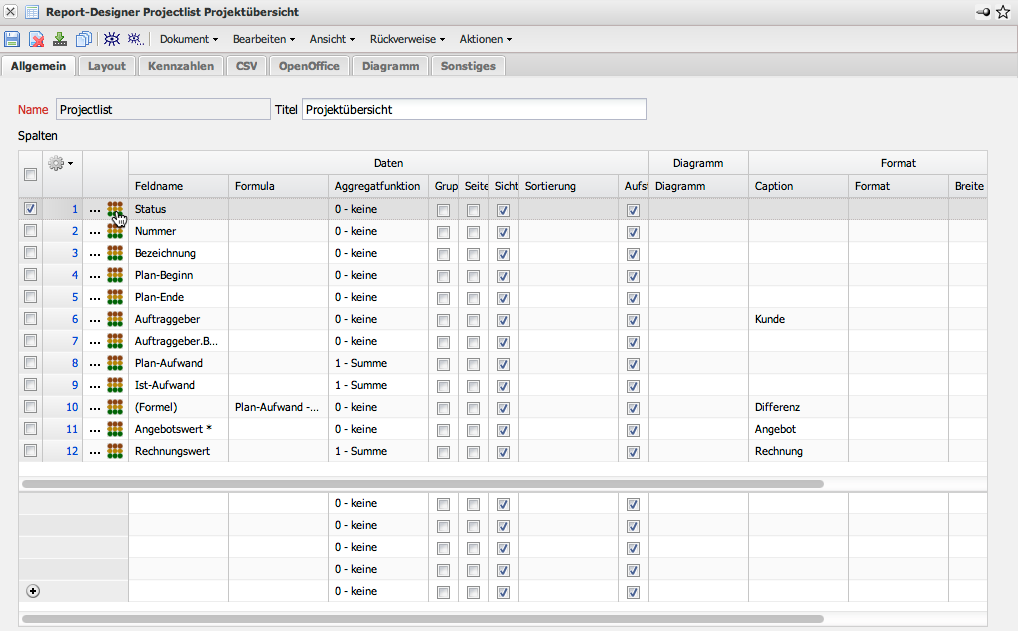Click the green download arrow toolbar icon

[60, 39]
